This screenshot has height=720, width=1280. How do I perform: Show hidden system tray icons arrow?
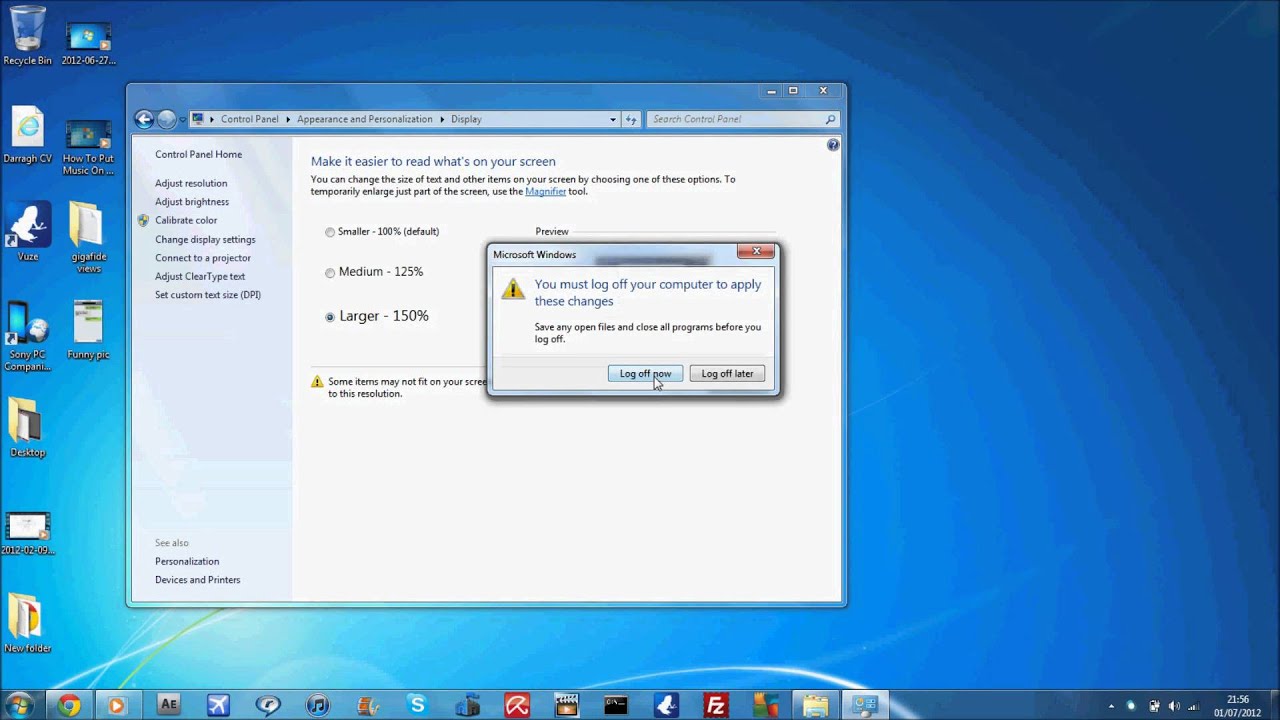click(1111, 706)
